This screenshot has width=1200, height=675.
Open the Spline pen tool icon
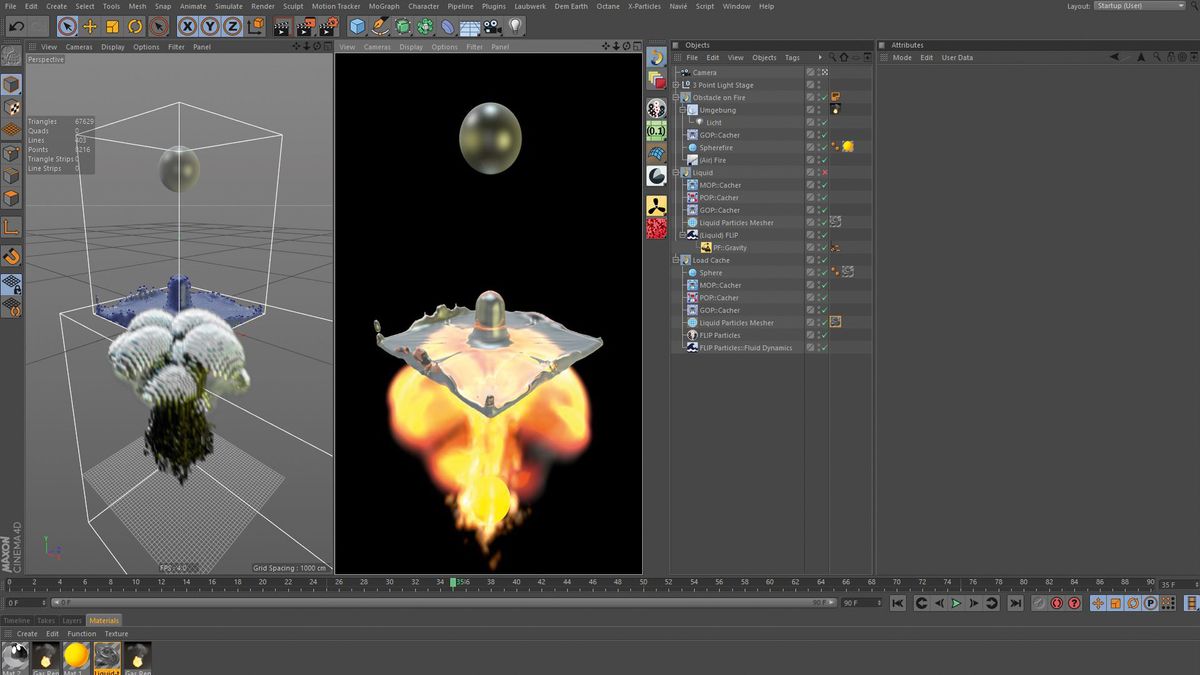[379, 27]
